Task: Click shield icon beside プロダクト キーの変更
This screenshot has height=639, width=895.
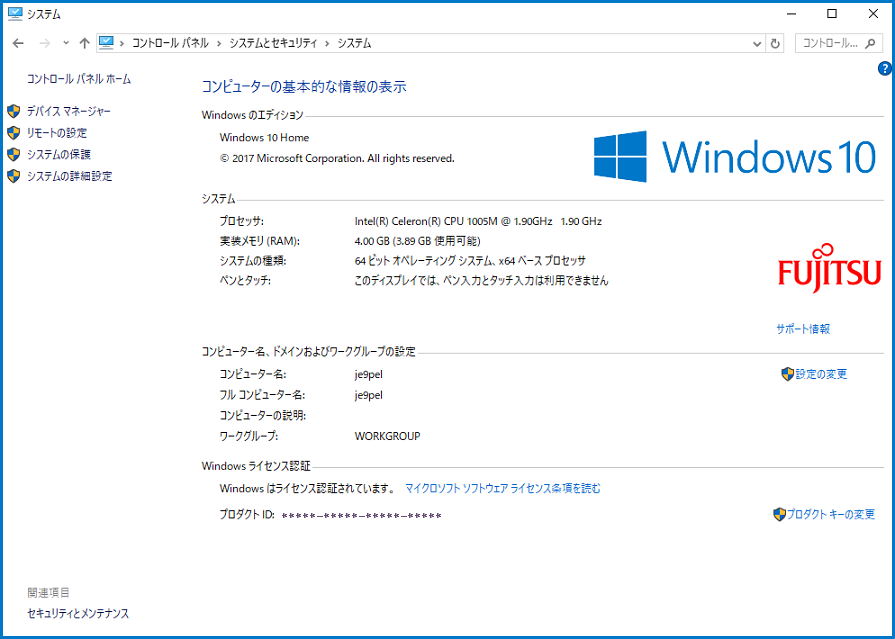Action: [x=779, y=515]
